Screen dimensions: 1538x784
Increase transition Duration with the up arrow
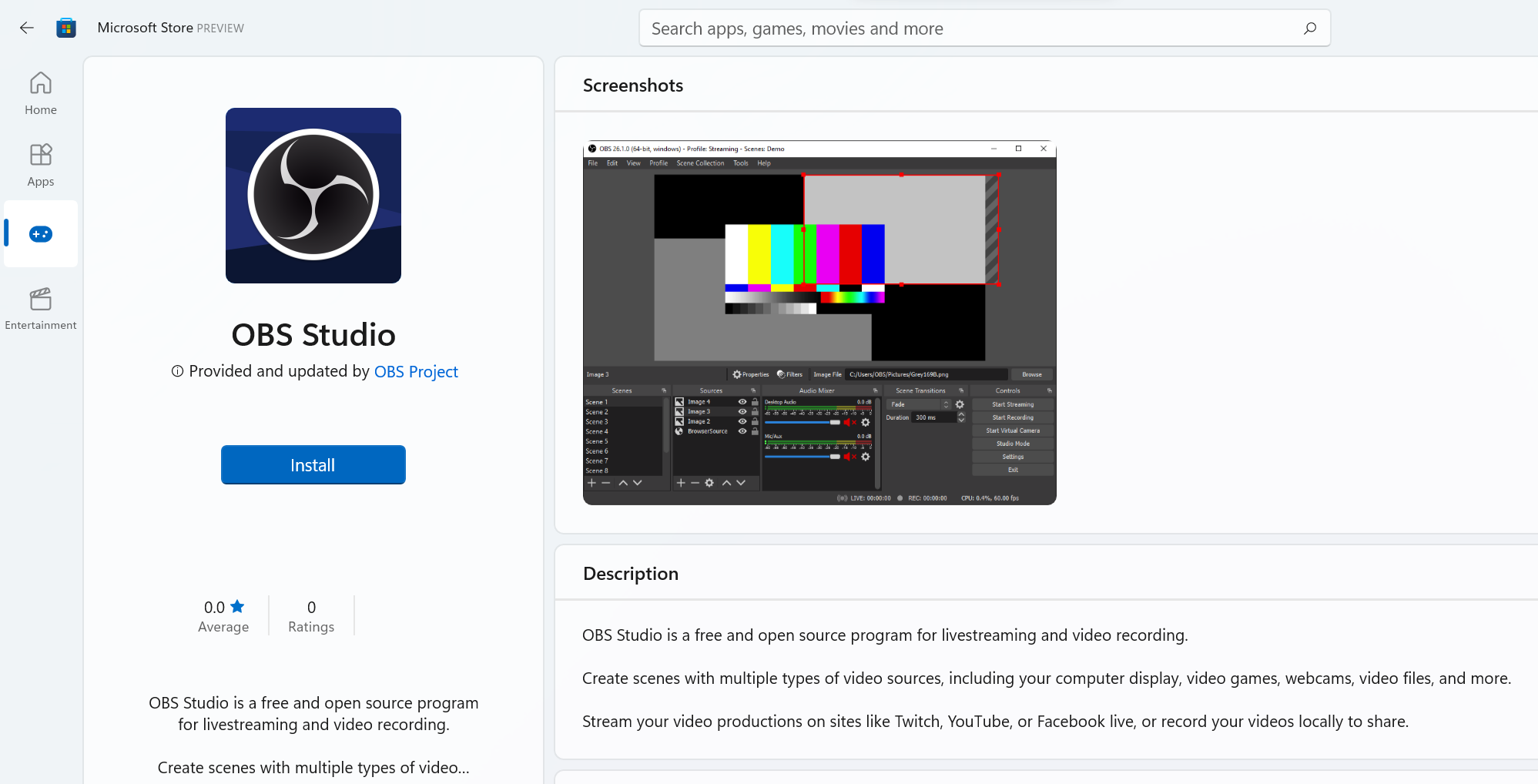[961, 414]
